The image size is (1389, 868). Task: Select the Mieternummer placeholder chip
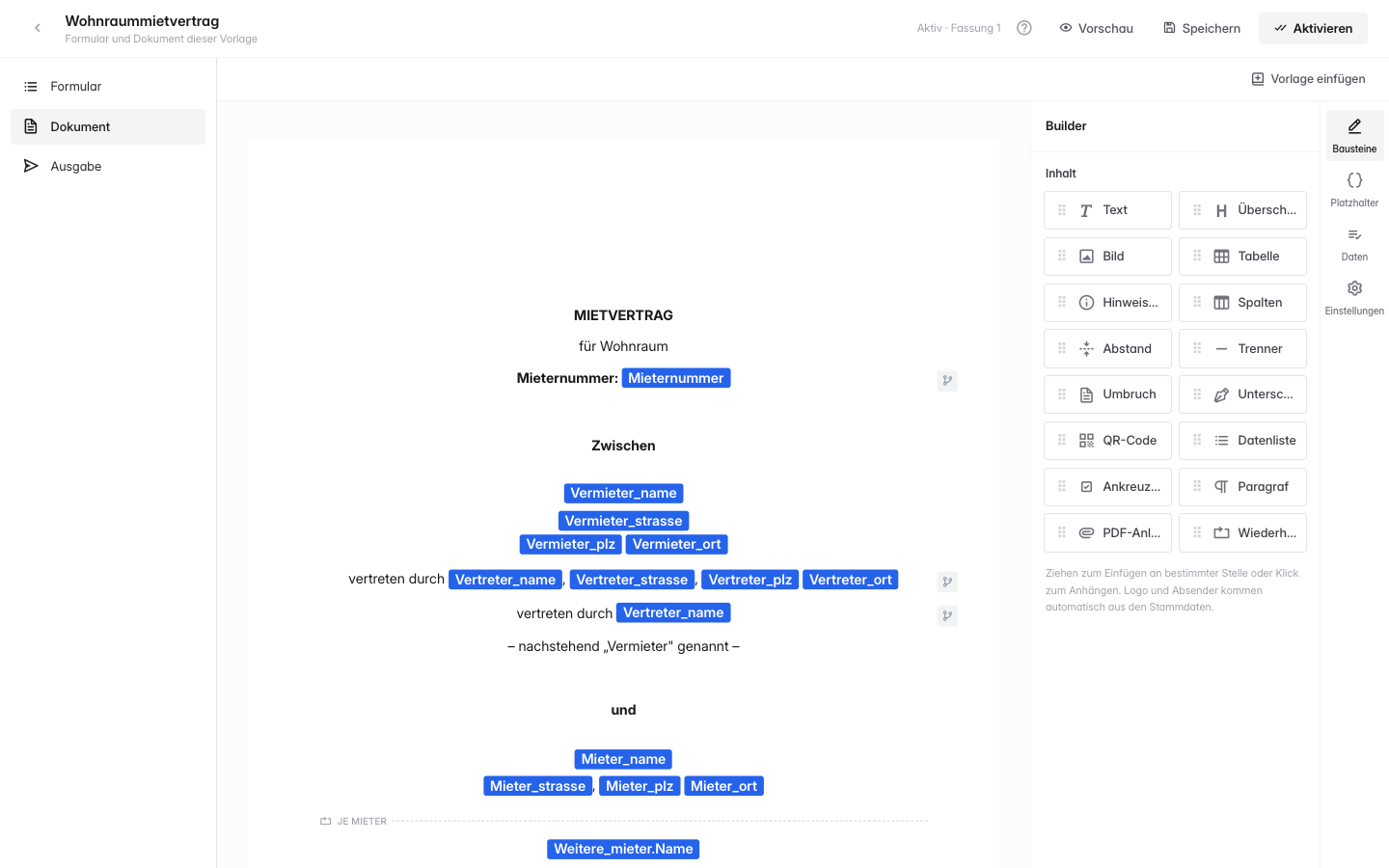(x=676, y=378)
